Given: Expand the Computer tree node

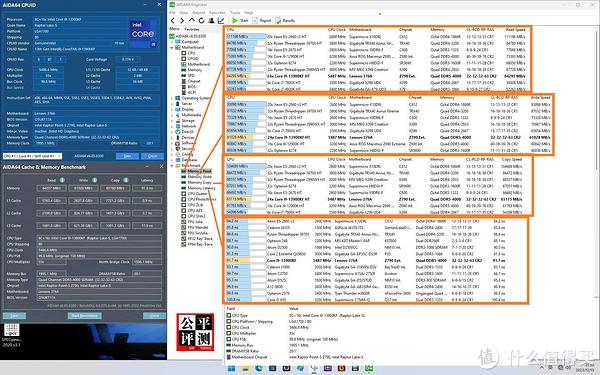Looking at the screenshot, I should pyautogui.click(x=172, y=42).
